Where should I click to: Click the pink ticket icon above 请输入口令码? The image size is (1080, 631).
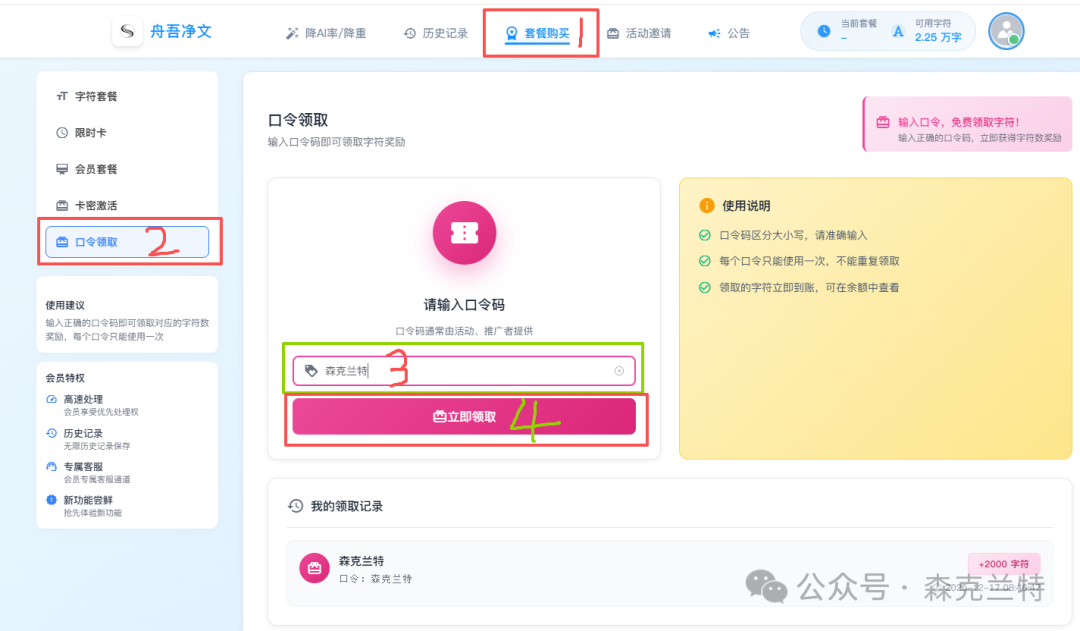(464, 232)
